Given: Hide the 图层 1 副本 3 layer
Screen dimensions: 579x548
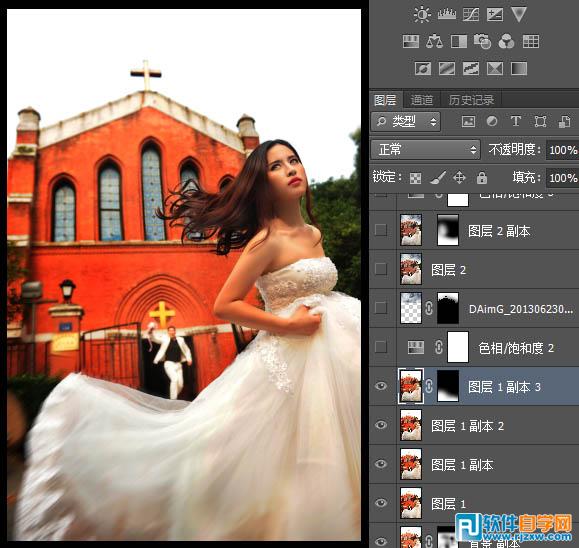Looking at the screenshot, I should click(381, 386).
